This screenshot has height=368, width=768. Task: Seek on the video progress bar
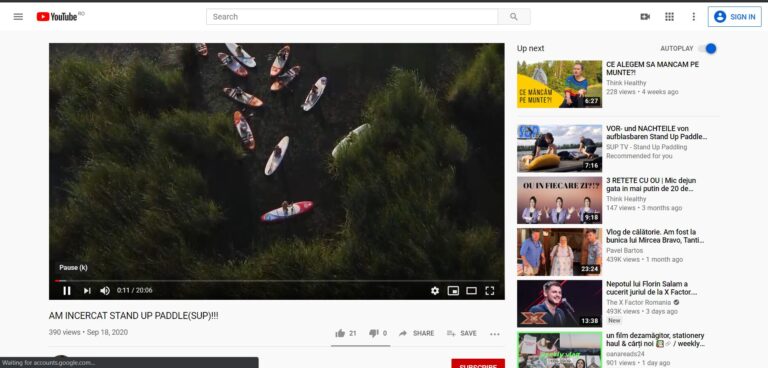point(277,281)
